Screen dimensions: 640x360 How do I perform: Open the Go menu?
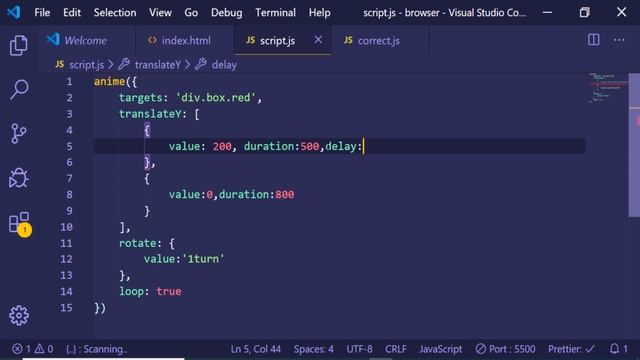(x=191, y=13)
